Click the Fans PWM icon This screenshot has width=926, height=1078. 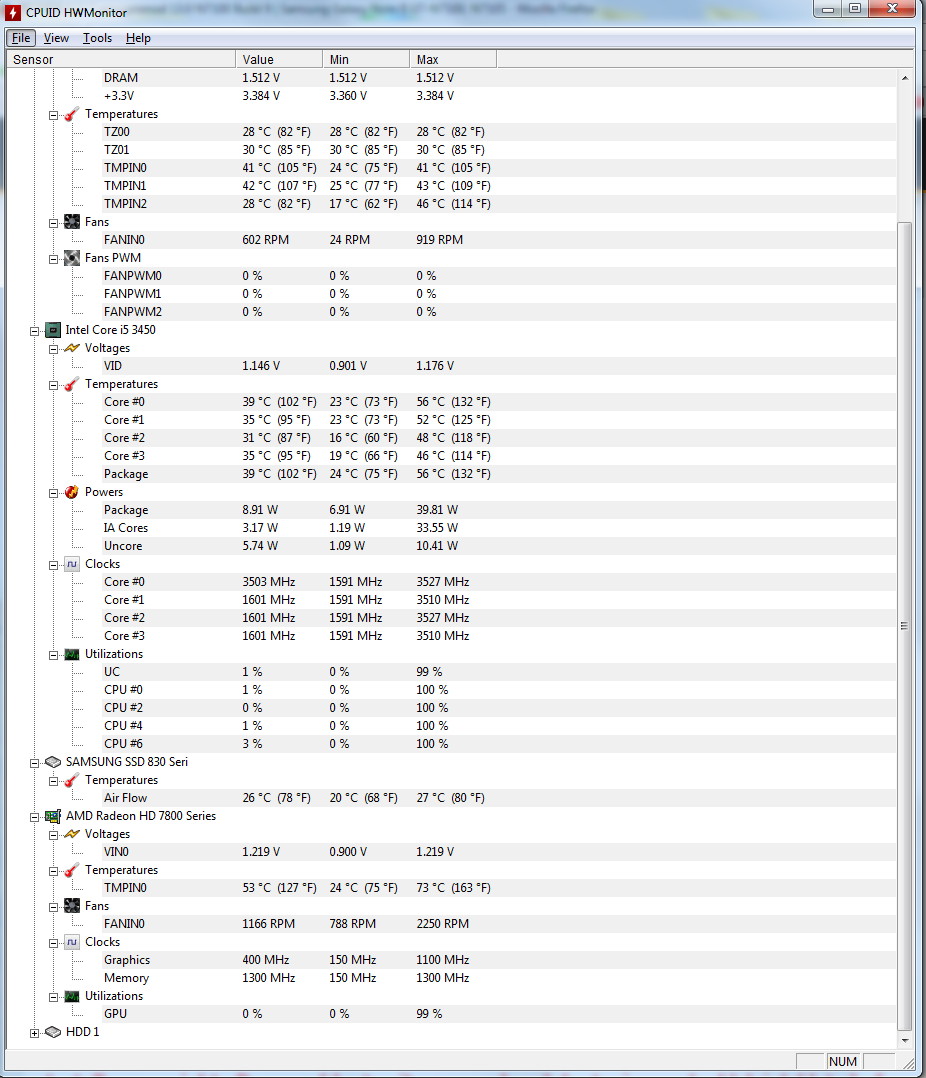tap(71, 258)
